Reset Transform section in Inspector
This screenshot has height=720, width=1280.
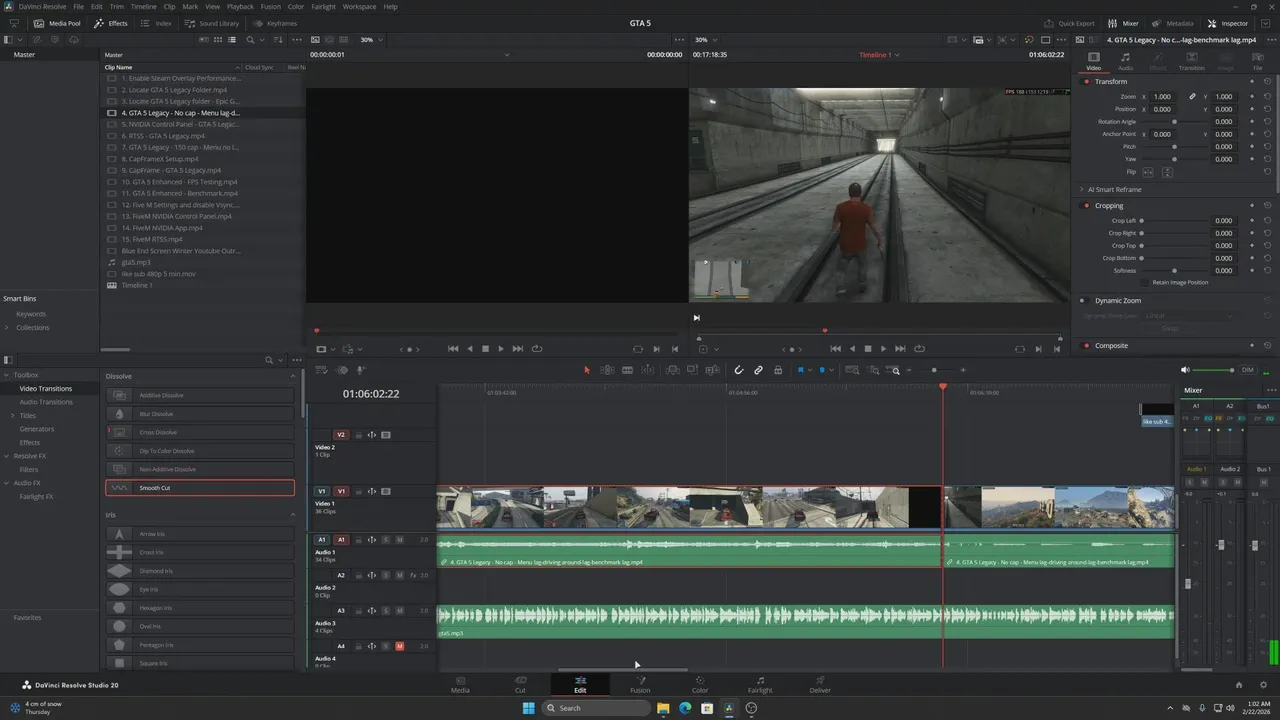pos(1267,81)
